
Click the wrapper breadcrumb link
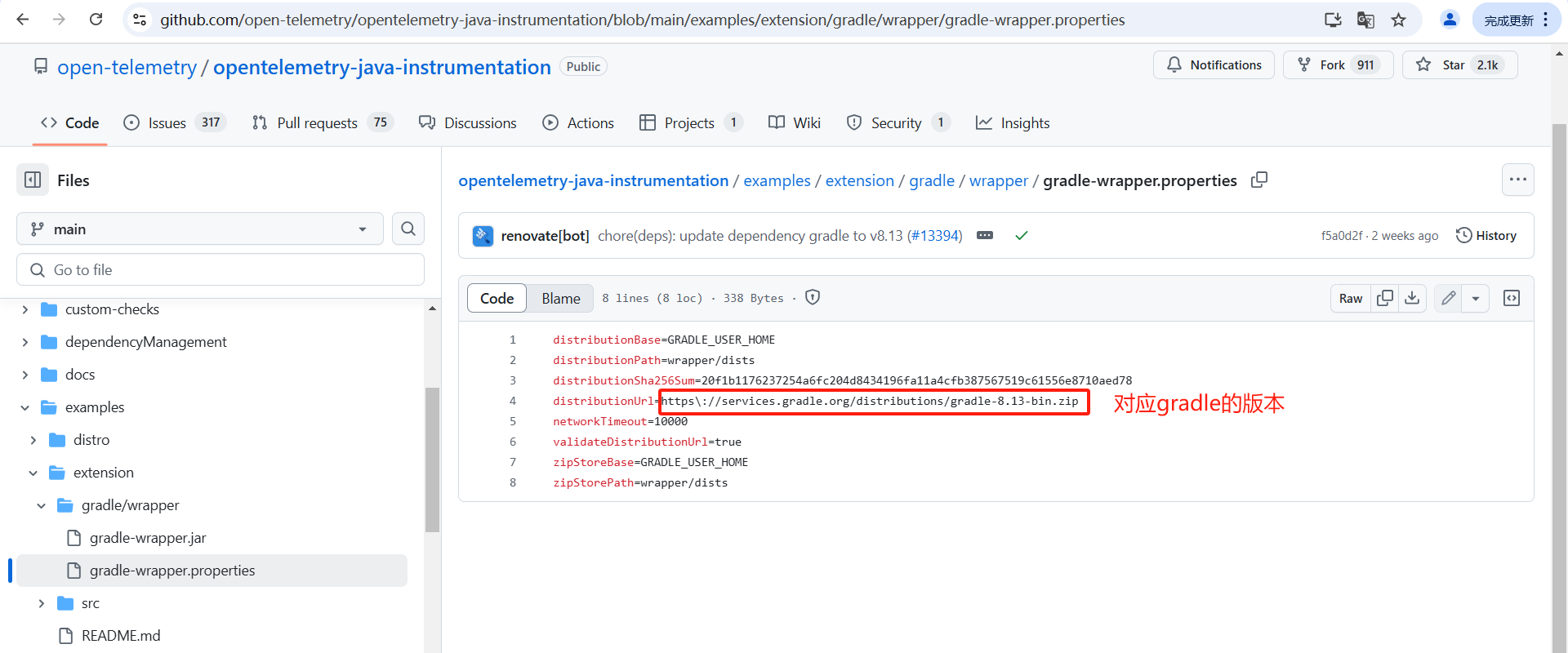pos(998,180)
